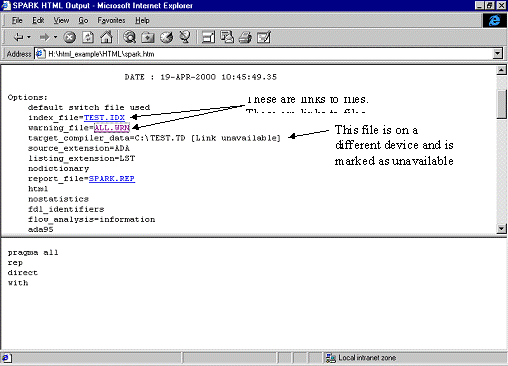
Task: Click the top frame scrollbar up arrow
Action: click(501, 70)
